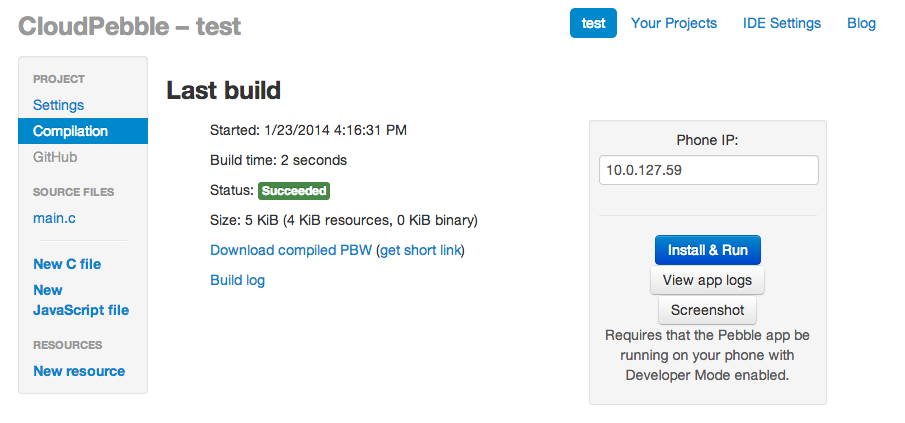This screenshot has height=423, width=905.
Task: Open the GitHub sidebar item
Action: 55,157
